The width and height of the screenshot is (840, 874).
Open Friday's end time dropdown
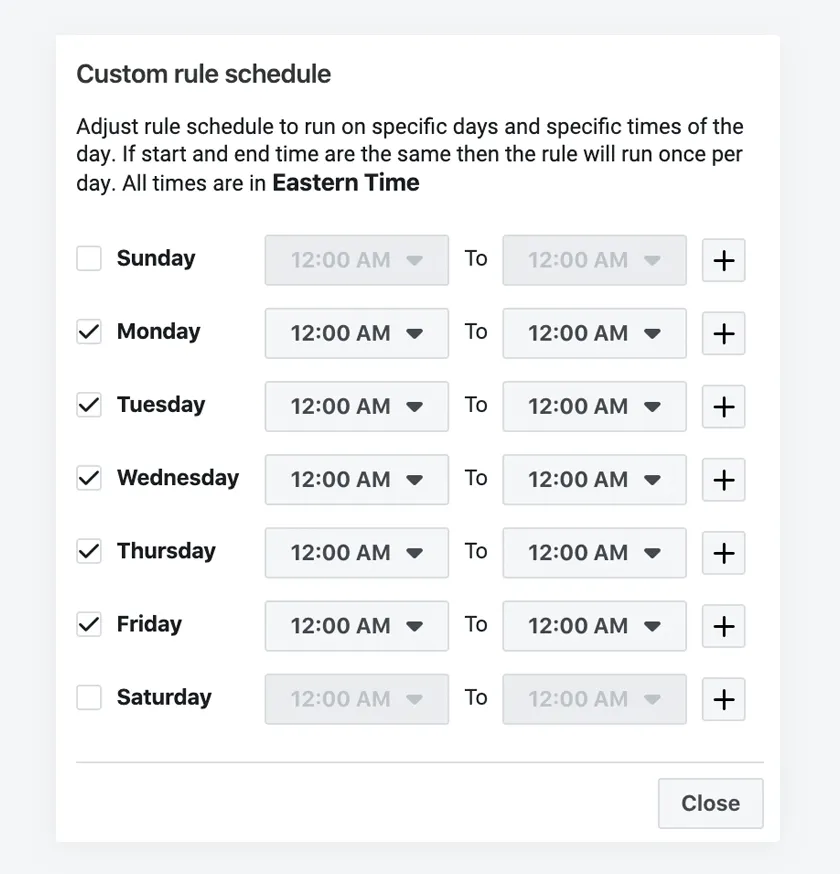pyautogui.click(x=594, y=626)
